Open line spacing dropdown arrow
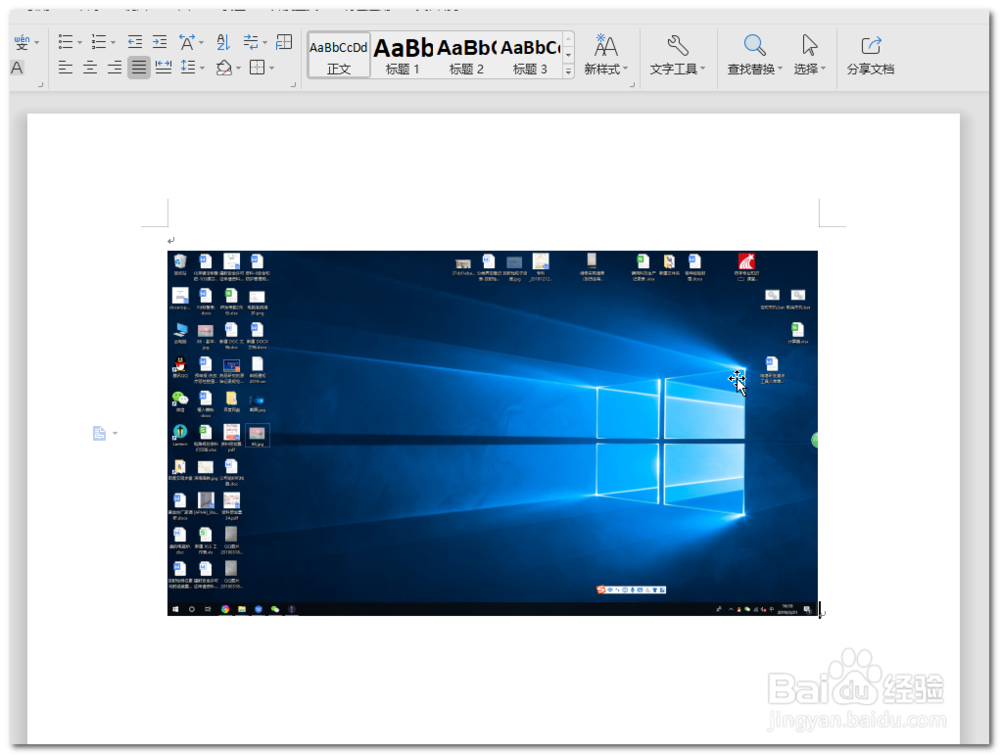The image size is (1000, 755). (x=202, y=68)
